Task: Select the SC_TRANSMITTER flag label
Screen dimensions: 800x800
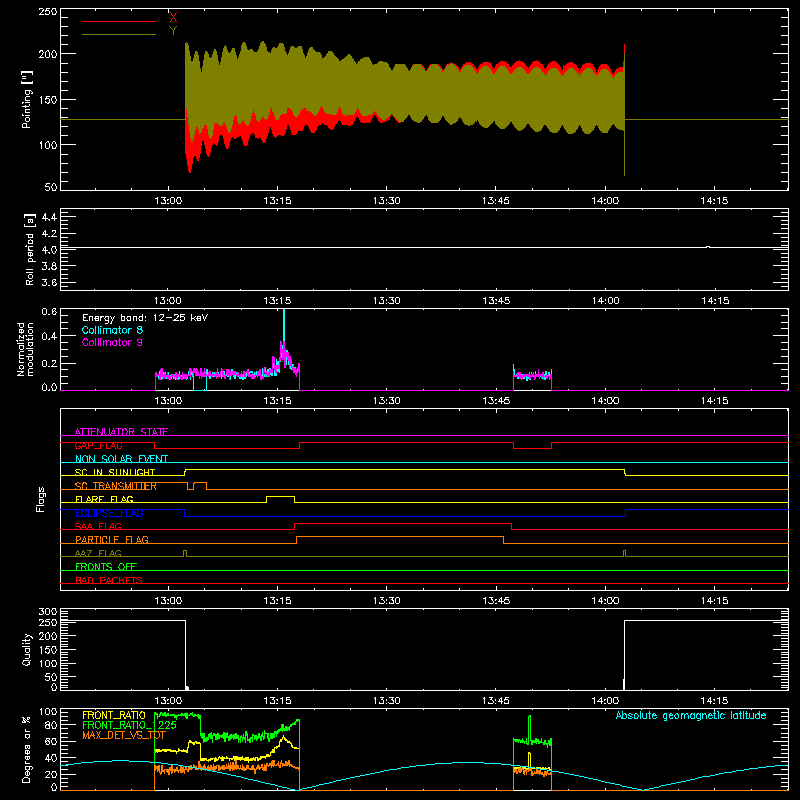Action: (116, 486)
